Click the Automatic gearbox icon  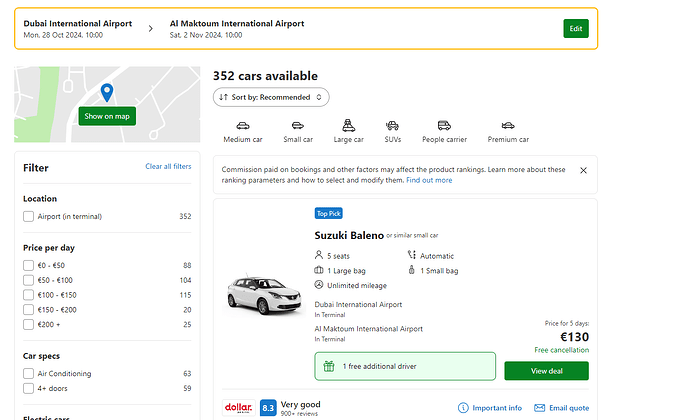pyautogui.click(x=411, y=255)
